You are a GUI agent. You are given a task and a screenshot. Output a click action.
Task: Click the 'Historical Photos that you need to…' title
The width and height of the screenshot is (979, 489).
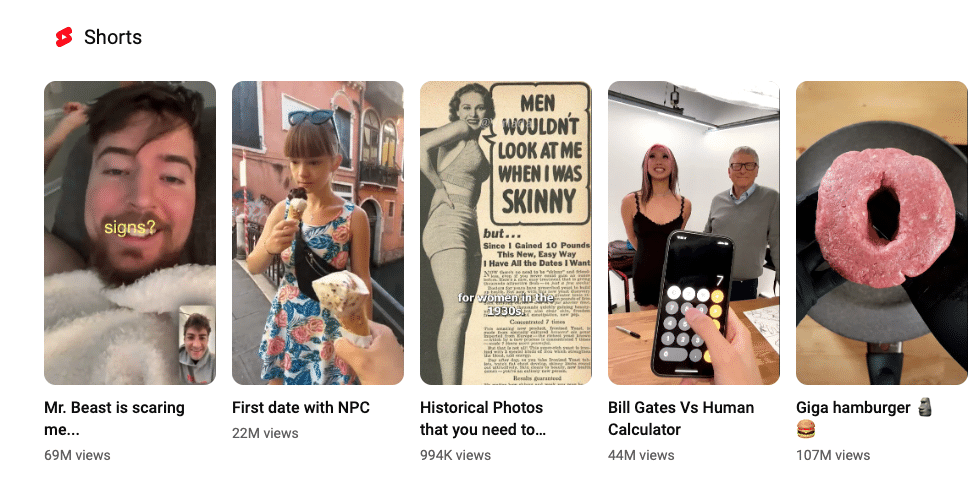coord(483,418)
